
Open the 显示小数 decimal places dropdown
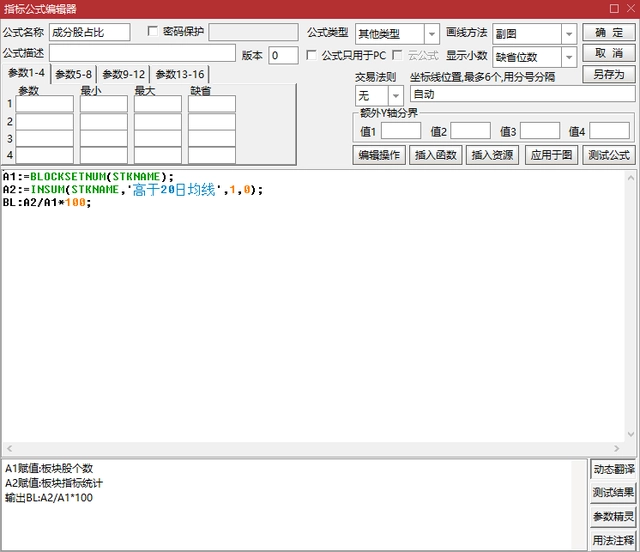click(x=569, y=57)
